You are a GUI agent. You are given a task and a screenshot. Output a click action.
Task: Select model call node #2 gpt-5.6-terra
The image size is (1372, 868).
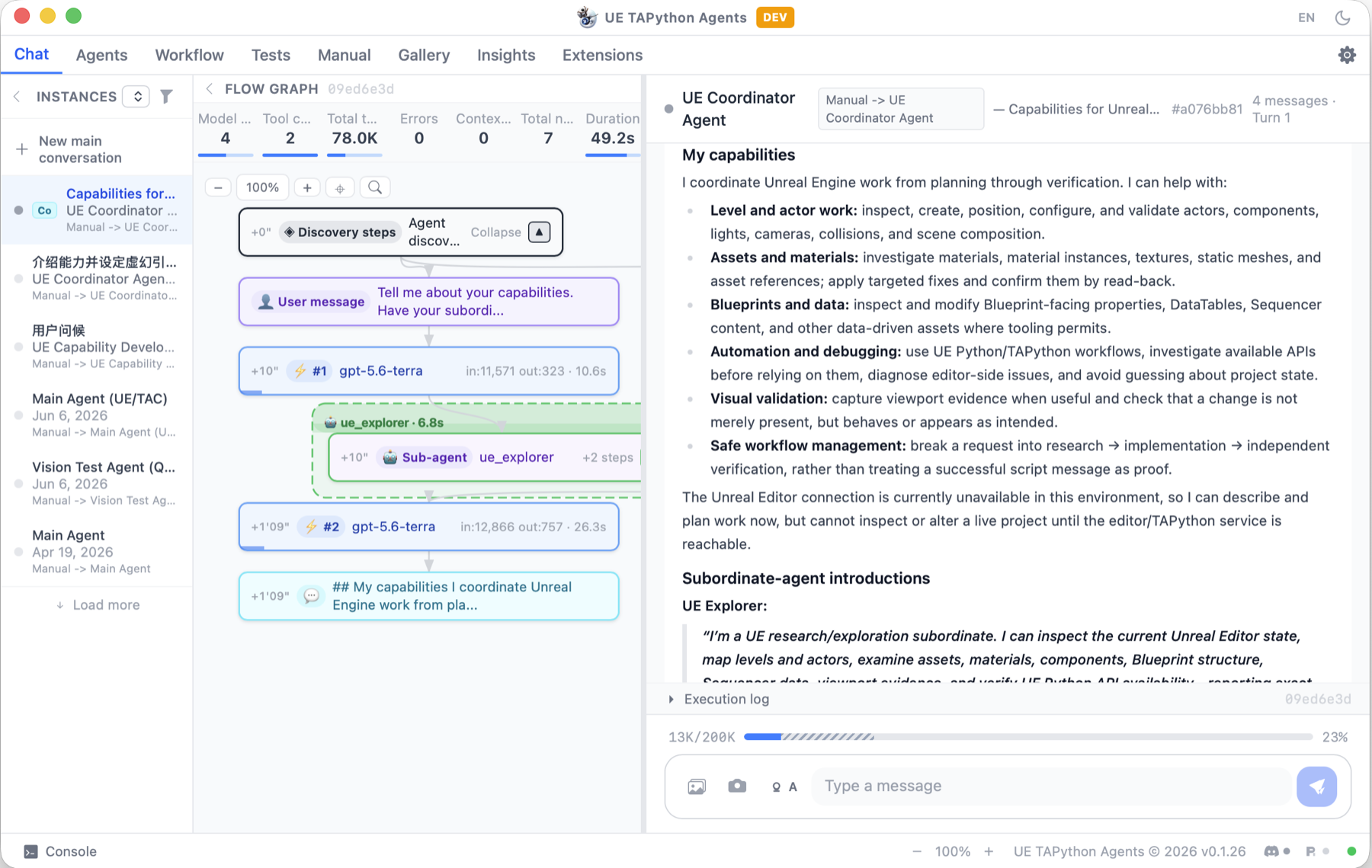(x=428, y=527)
